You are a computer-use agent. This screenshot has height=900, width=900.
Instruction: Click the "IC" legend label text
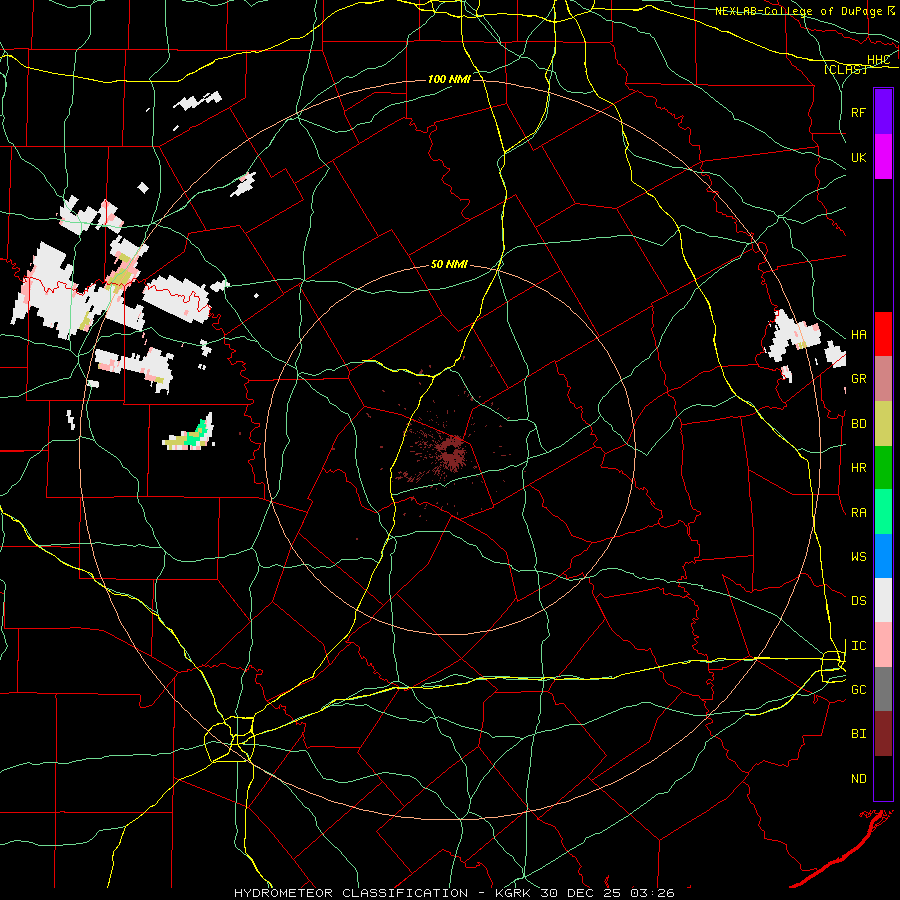(x=858, y=646)
